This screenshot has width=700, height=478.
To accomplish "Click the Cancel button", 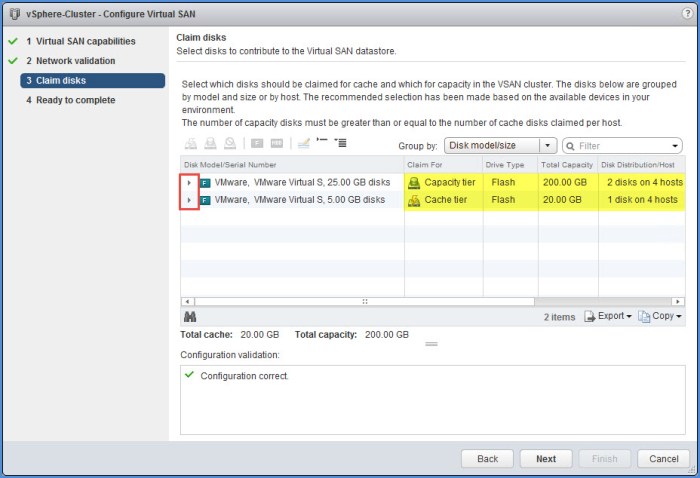I will pyautogui.click(x=663, y=459).
